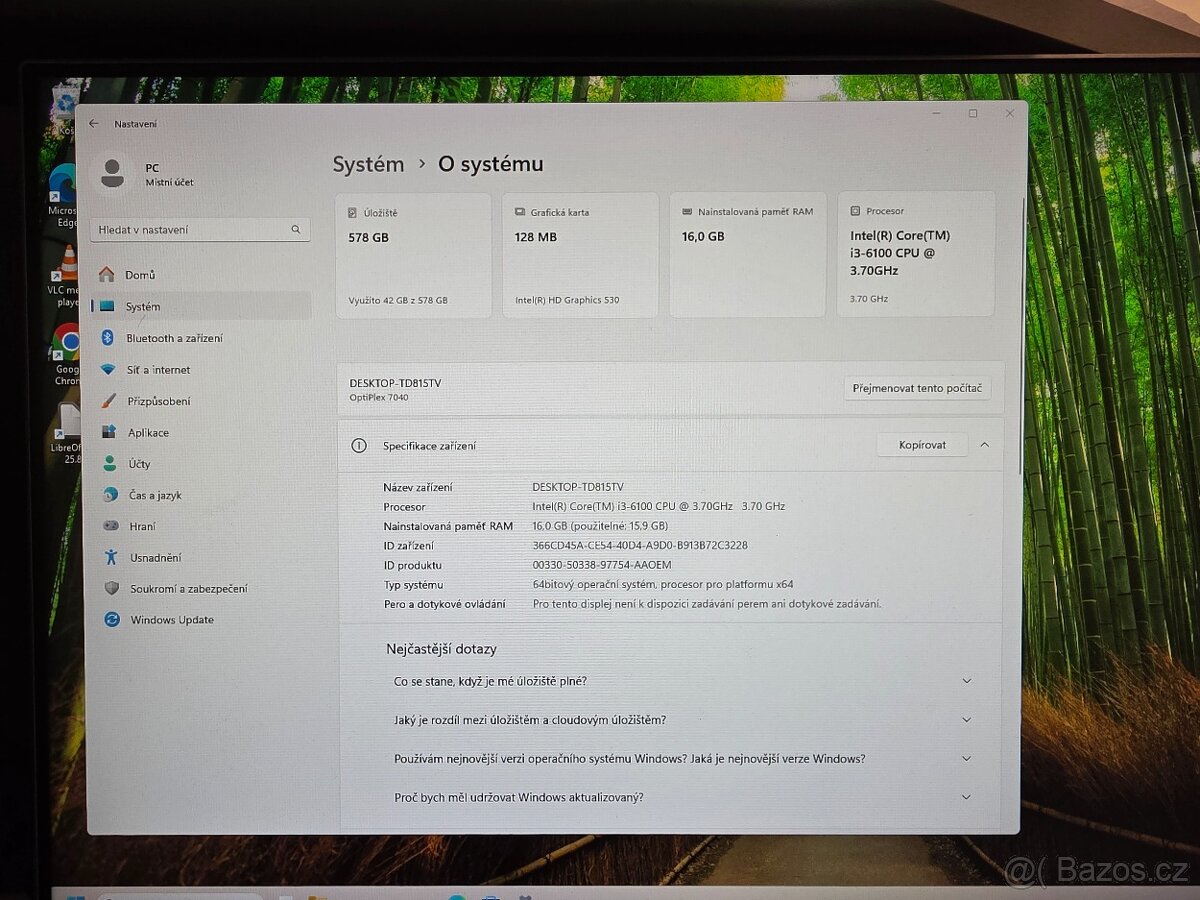Open the Domů settings page
Viewport: 1200px width, 900px height.
(x=140, y=275)
